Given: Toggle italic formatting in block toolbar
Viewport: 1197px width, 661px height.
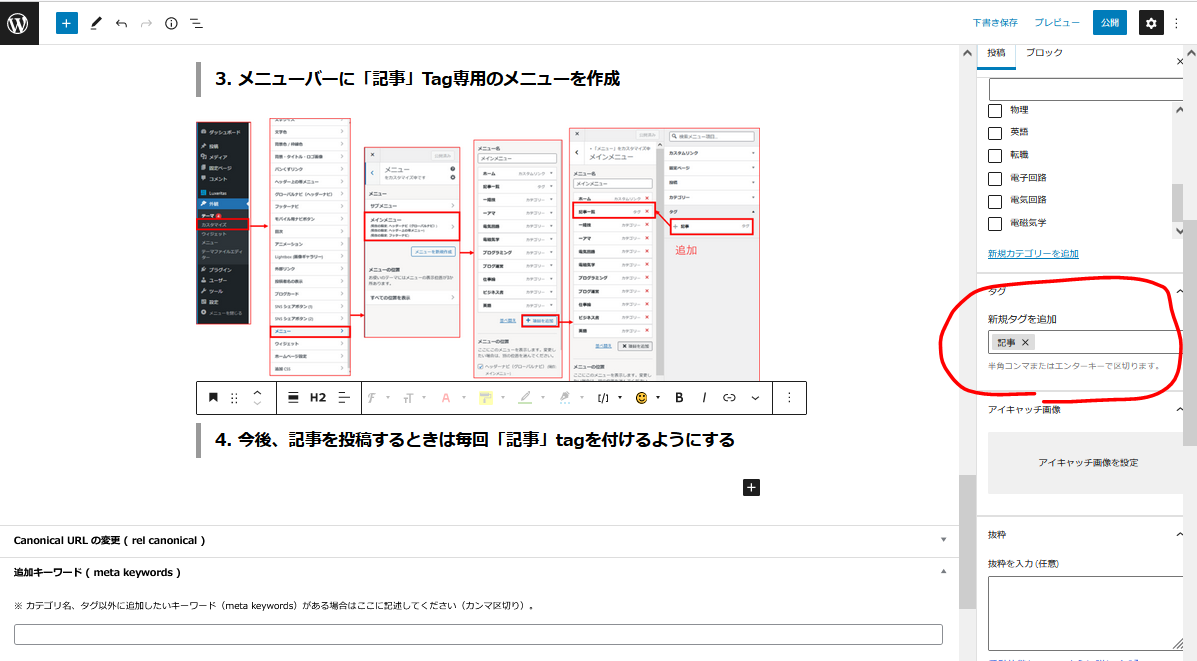Looking at the screenshot, I should click(704, 397).
